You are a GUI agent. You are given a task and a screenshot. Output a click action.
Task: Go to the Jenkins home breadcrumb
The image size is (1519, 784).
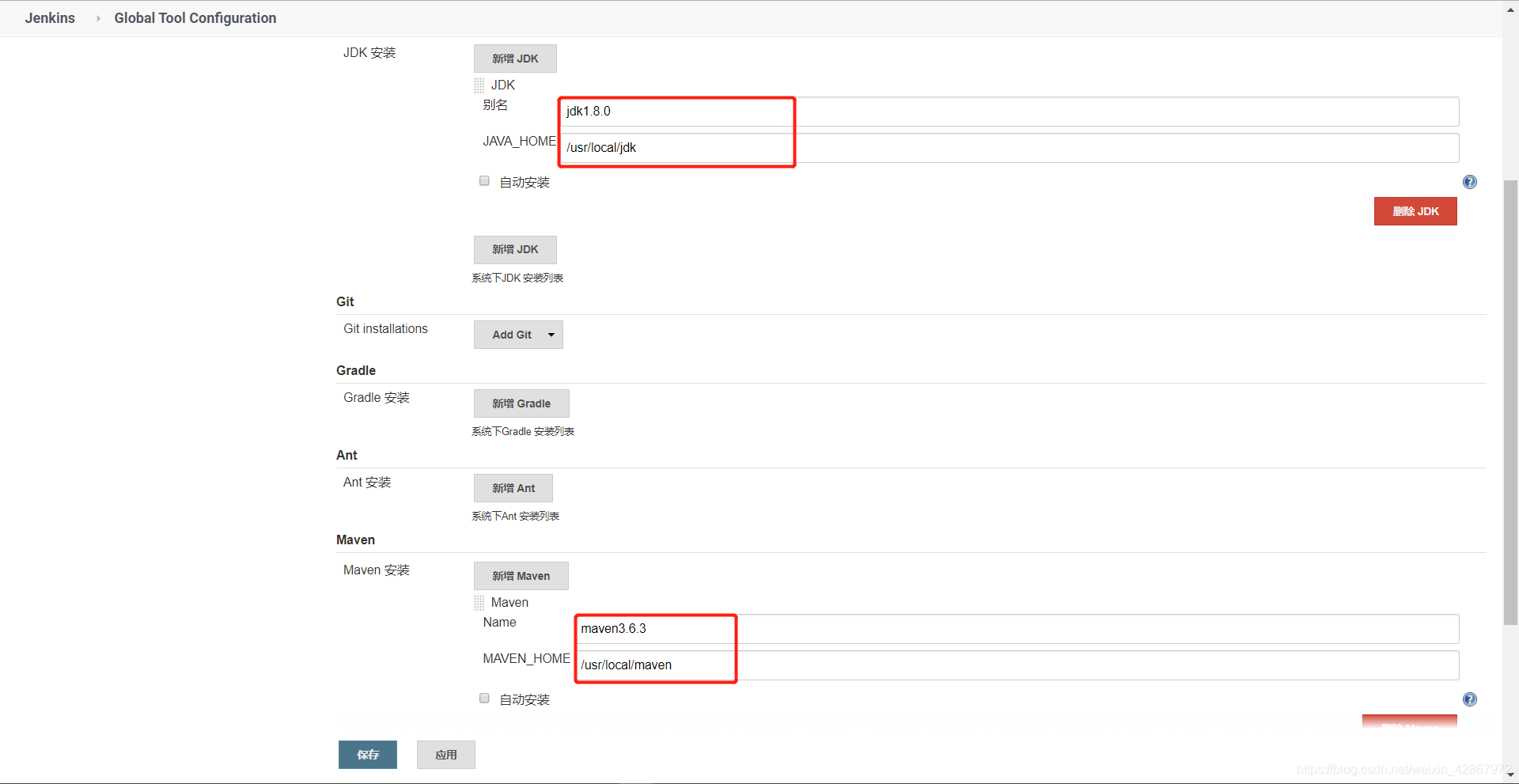tap(50, 18)
